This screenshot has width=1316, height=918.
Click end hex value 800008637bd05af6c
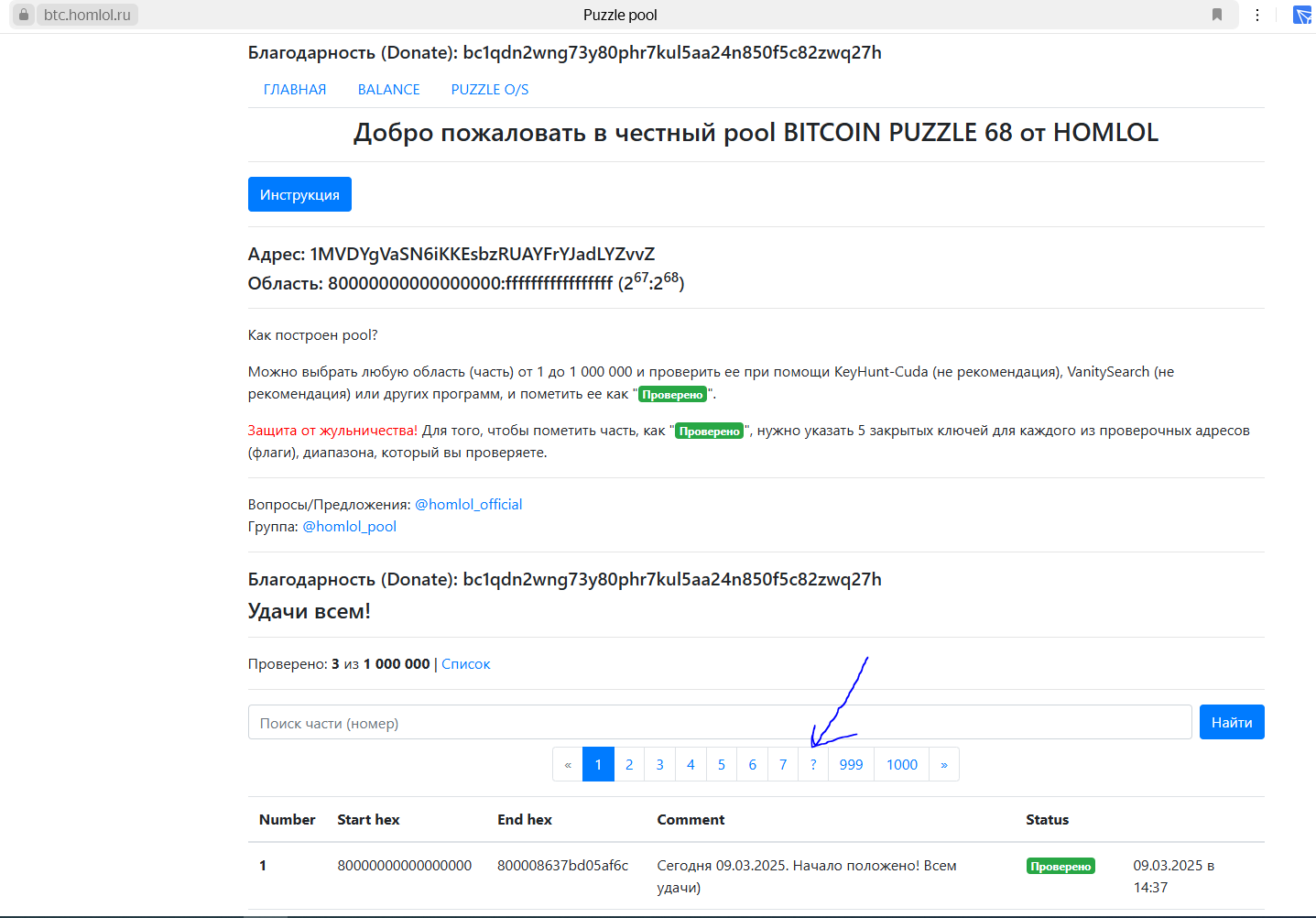pyautogui.click(x=563, y=866)
